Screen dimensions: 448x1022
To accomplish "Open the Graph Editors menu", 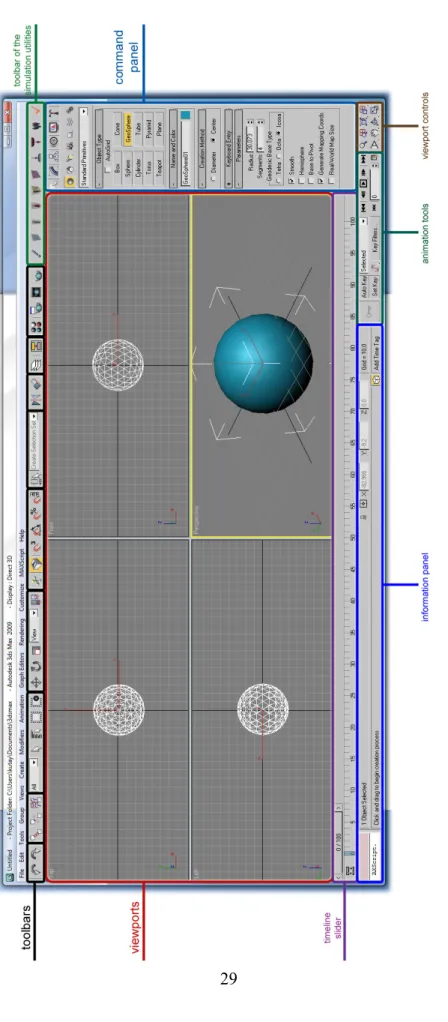I will coord(22,669).
